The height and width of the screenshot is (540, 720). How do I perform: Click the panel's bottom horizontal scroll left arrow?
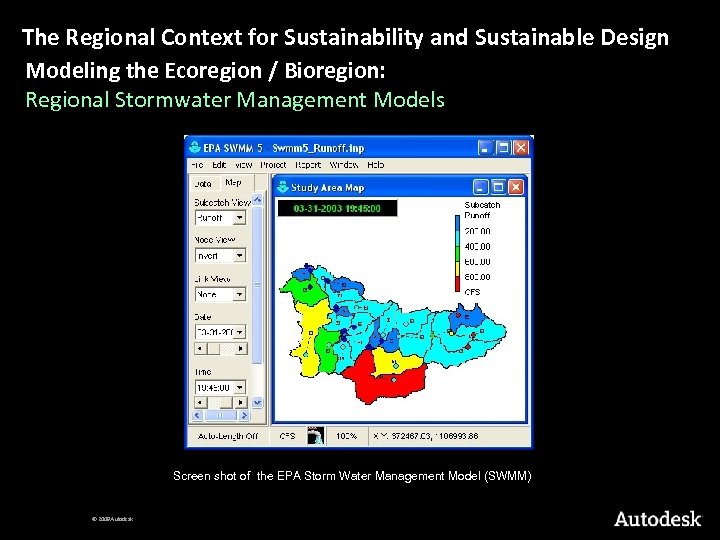pos(198,415)
